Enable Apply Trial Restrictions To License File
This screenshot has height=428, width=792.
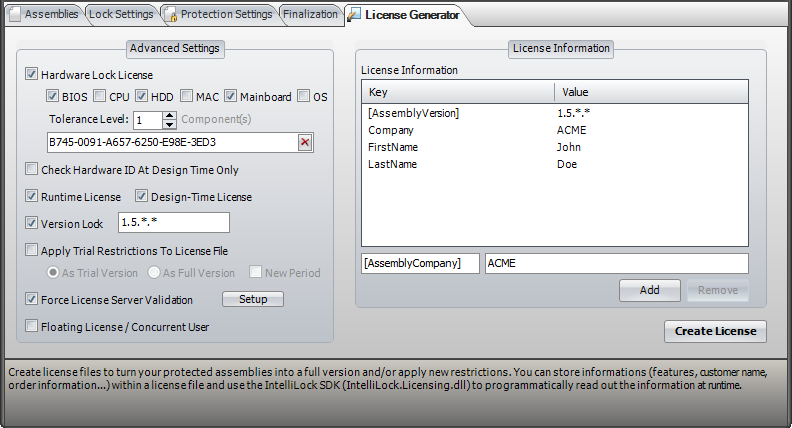coord(32,251)
